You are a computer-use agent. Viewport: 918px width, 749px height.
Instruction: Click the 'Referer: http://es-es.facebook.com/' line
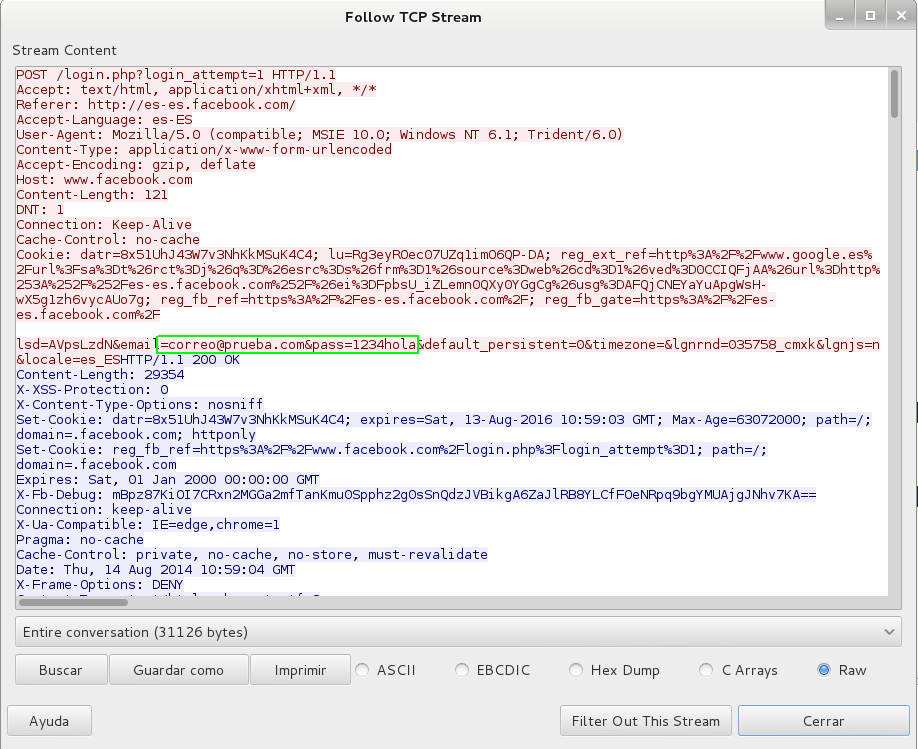point(156,104)
